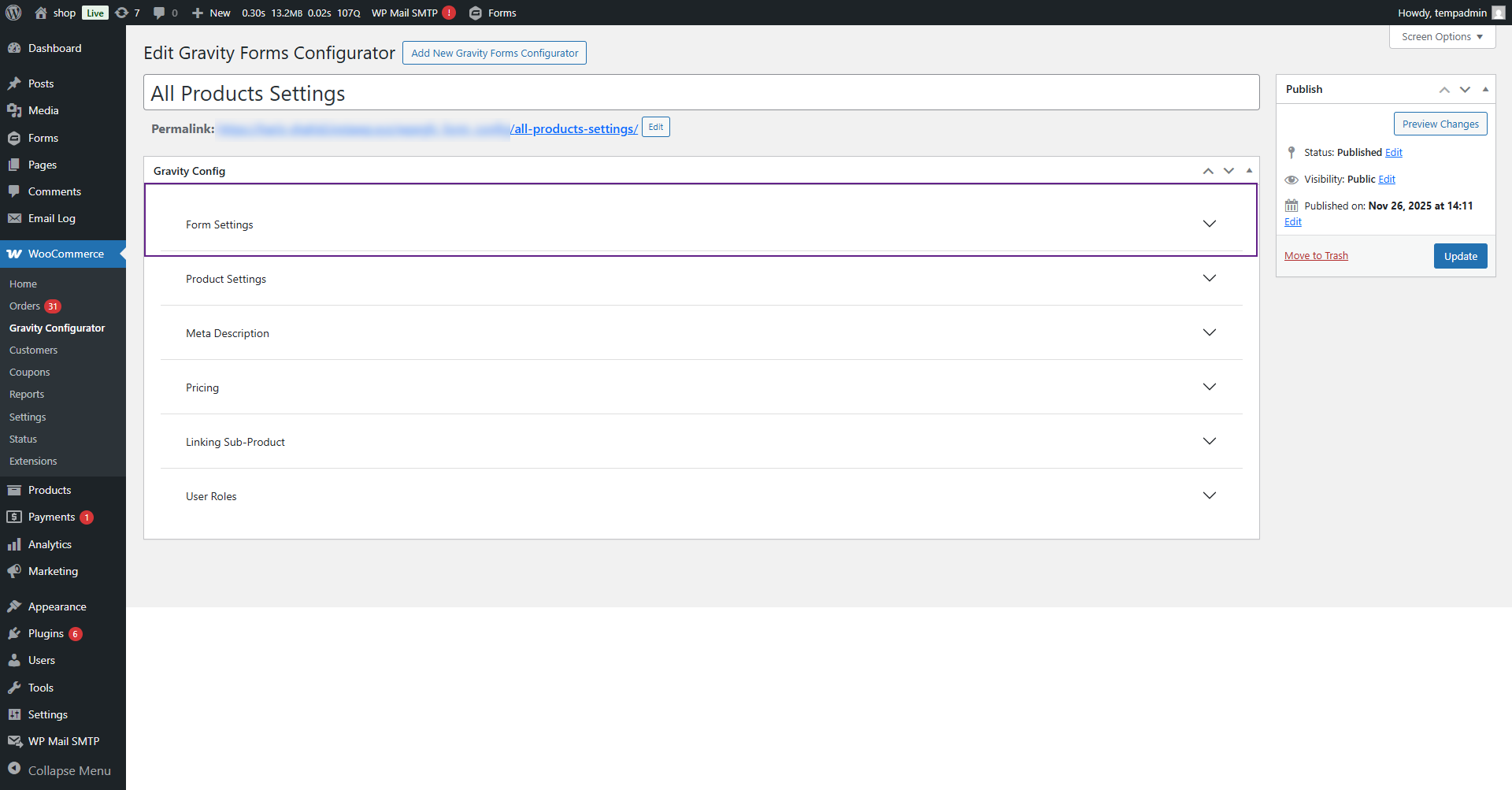The image size is (1512, 790).
Task: Open the WordPress logo menu
Action: coord(13,13)
